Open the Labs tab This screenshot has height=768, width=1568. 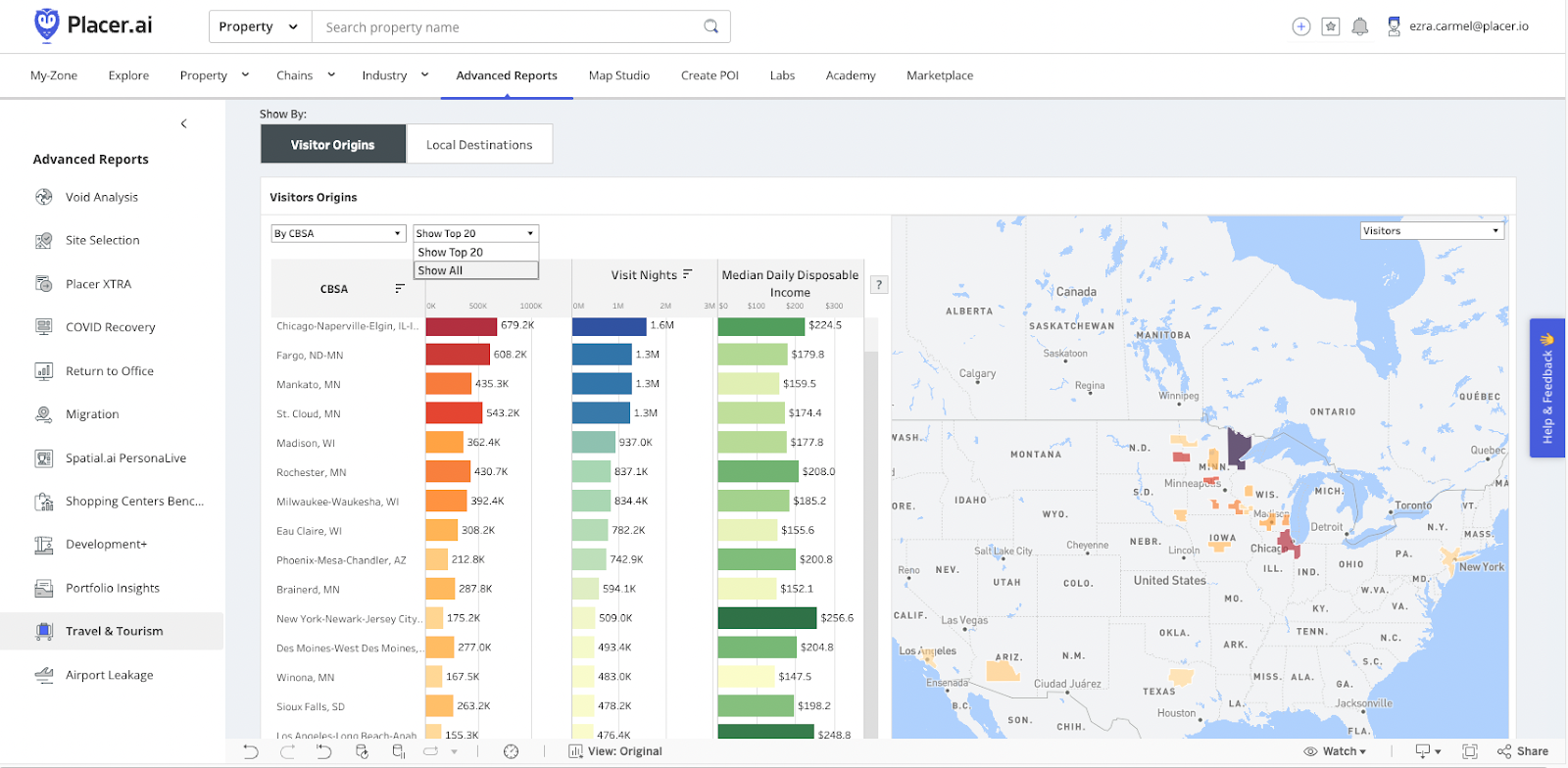[782, 75]
